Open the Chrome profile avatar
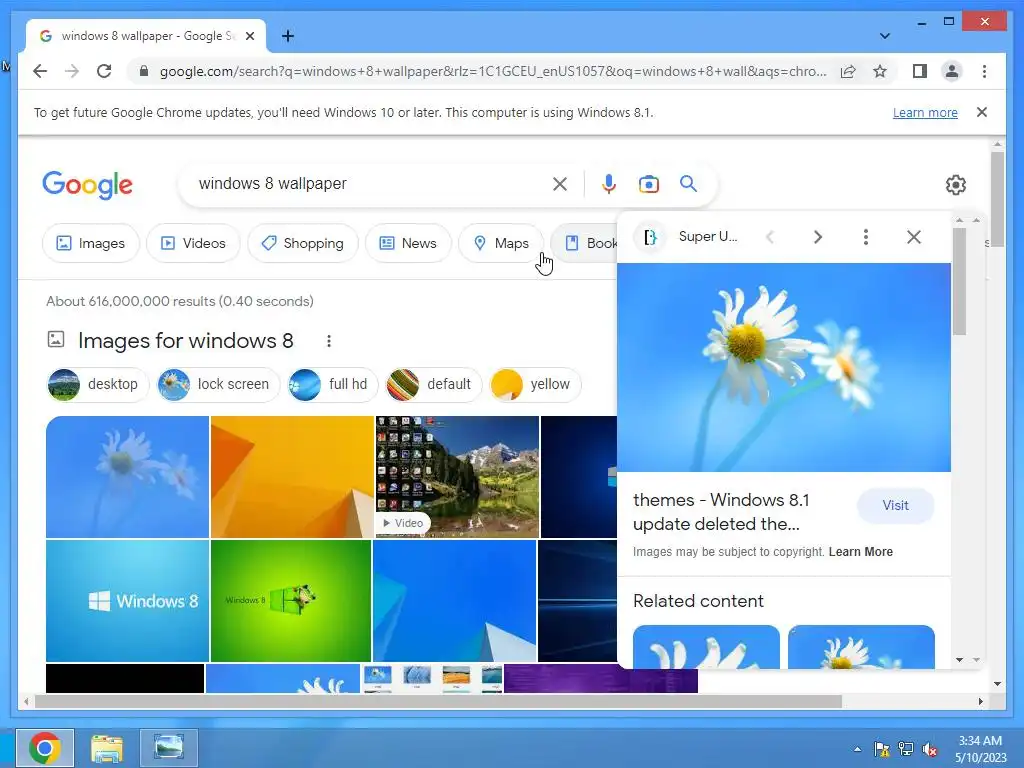 952,71
